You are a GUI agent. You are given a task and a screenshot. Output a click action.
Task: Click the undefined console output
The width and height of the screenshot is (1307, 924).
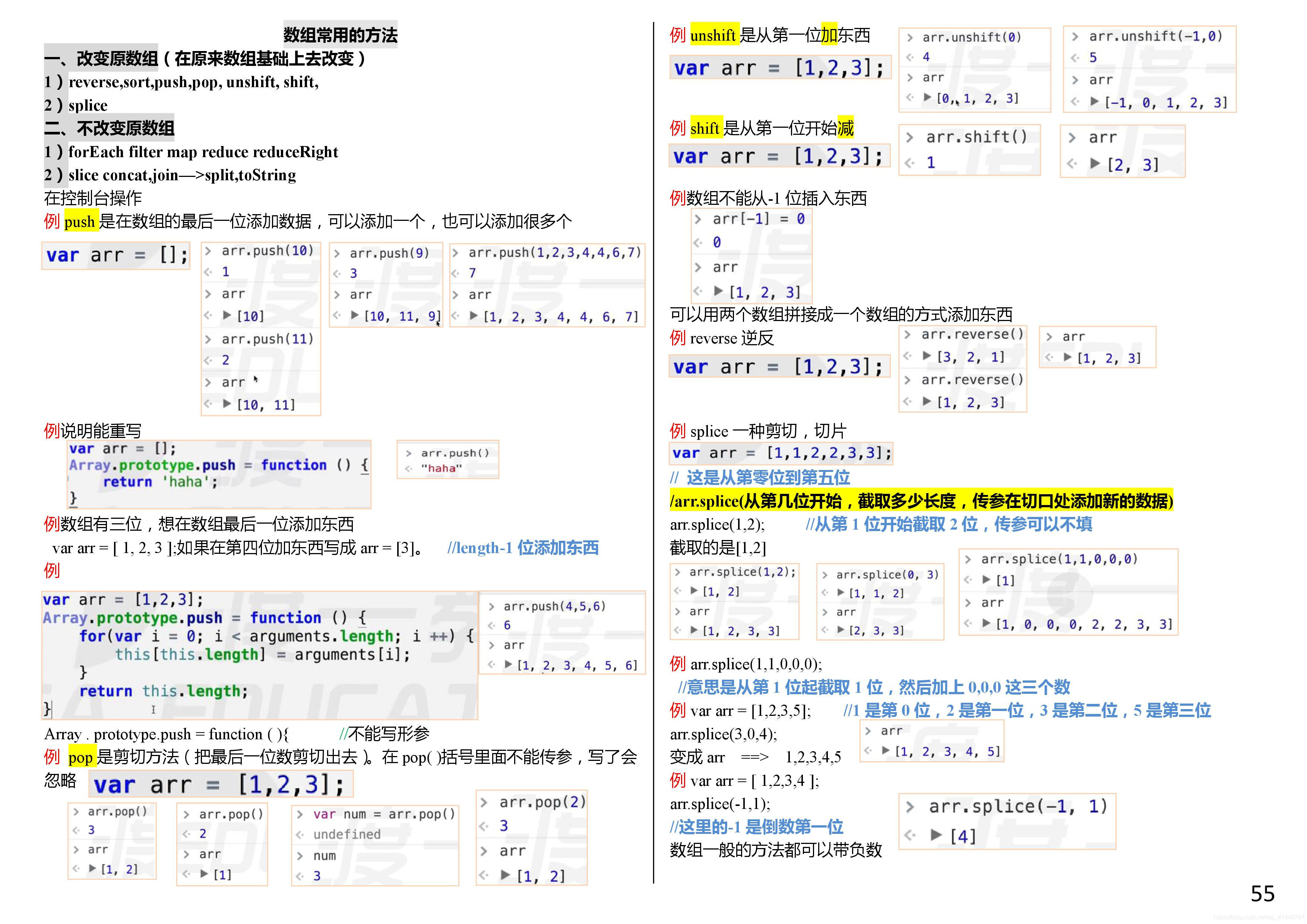point(346,834)
